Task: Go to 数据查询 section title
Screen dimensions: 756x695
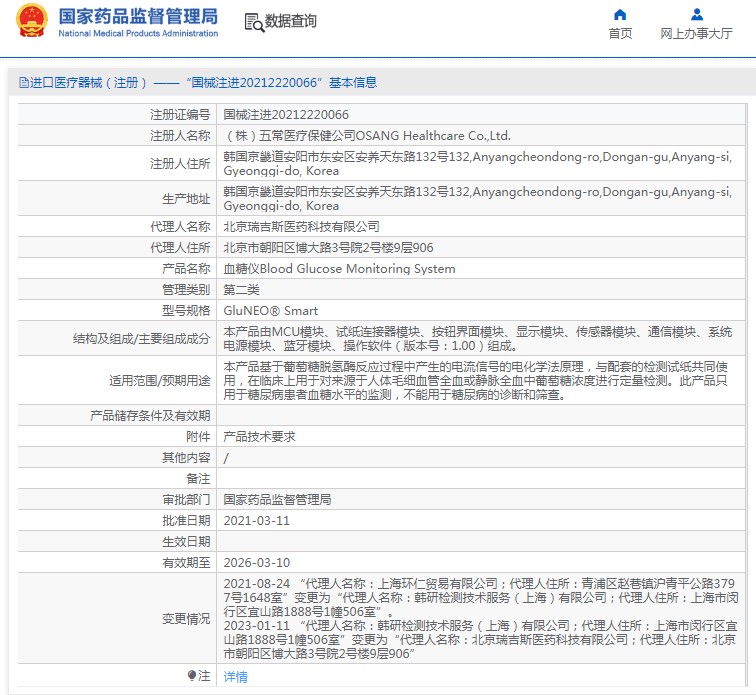Action: (290, 21)
